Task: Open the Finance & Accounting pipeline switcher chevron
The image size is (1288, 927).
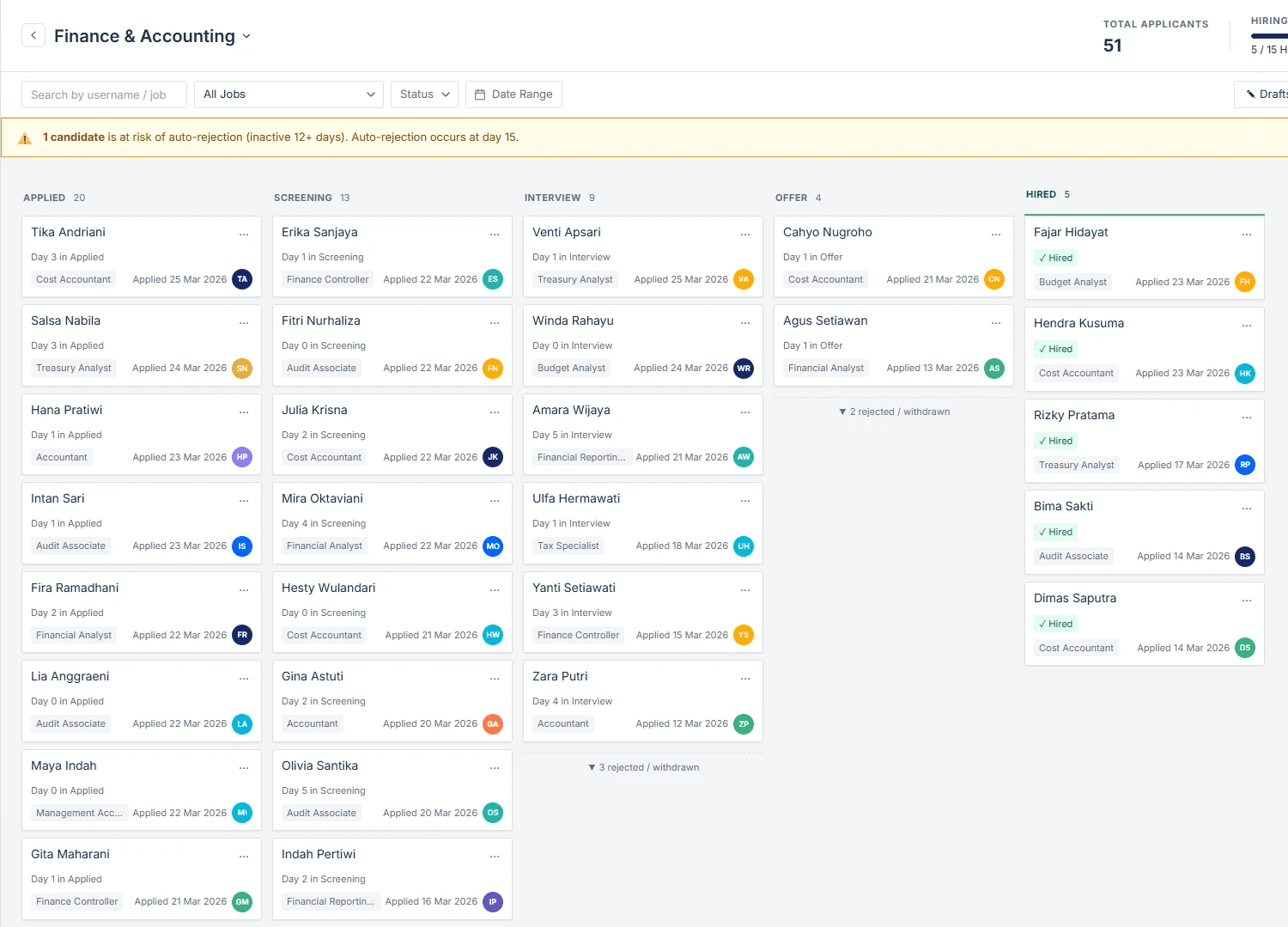Action: tap(246, 37)
